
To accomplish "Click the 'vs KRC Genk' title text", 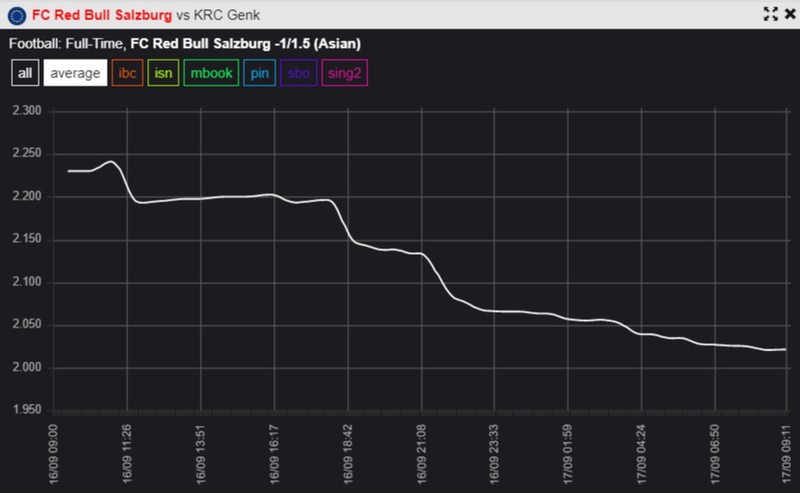I will click(x=218, y=15).
